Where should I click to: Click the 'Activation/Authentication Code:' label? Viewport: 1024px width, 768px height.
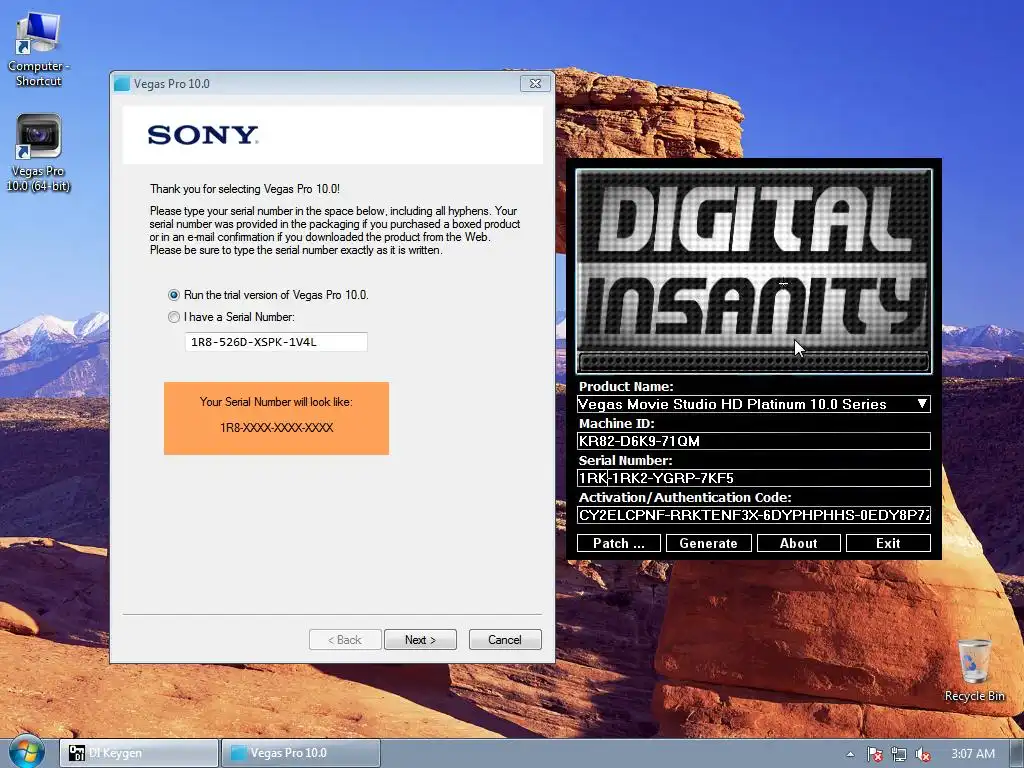(x=685, y=497)
